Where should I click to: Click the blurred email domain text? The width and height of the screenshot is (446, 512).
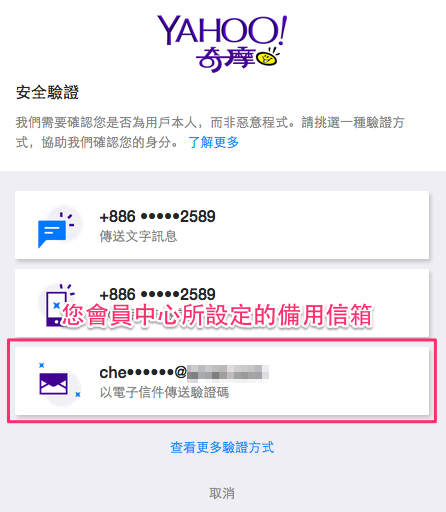click(228, 372)
